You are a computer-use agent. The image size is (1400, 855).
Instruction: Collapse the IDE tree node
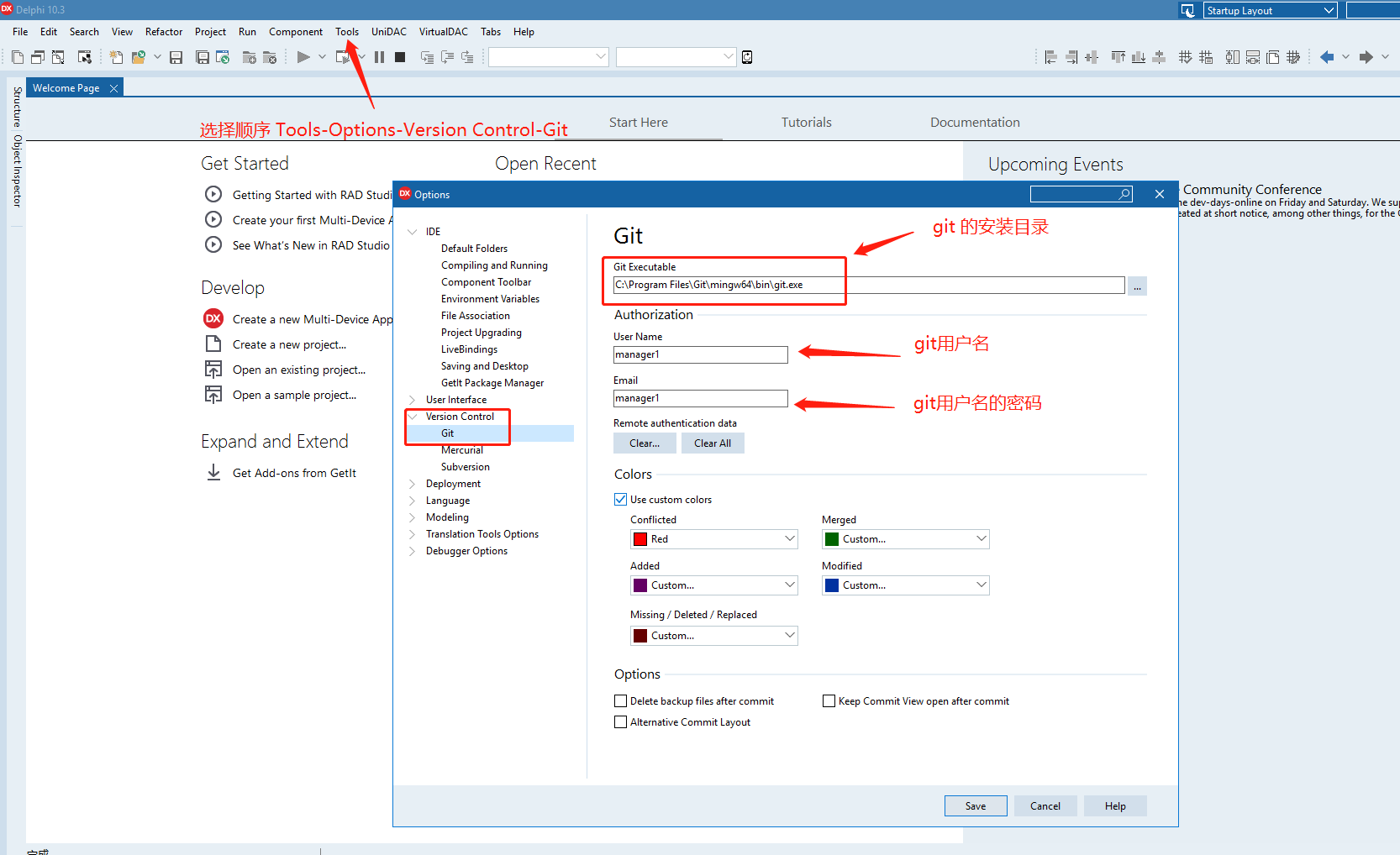click(x=412, y=232)
